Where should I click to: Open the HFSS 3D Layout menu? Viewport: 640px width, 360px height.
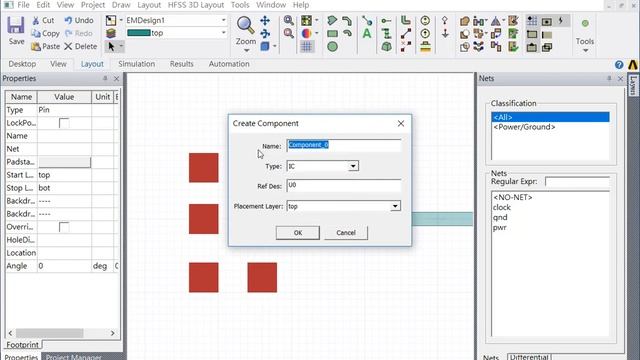coord(196,5)
